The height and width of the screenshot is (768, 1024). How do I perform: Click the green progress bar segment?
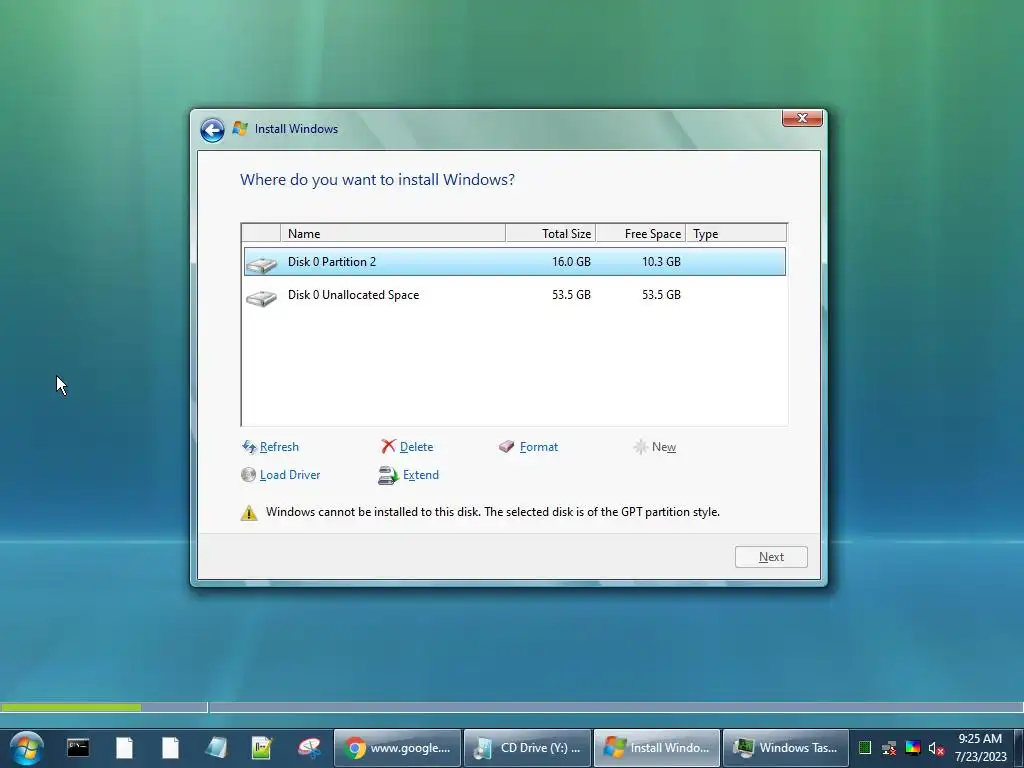(x=71, y=707)
